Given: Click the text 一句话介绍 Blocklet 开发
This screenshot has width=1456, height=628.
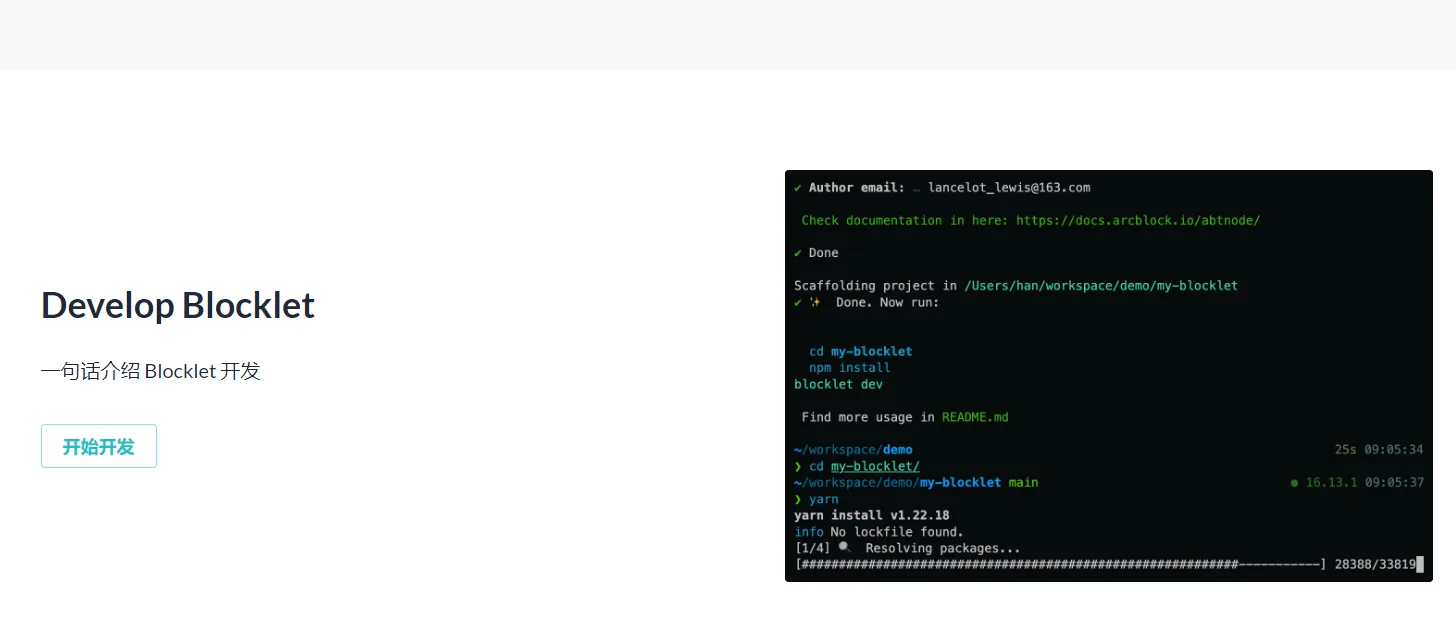Looking at the screenshot, I should click(151, 371).
